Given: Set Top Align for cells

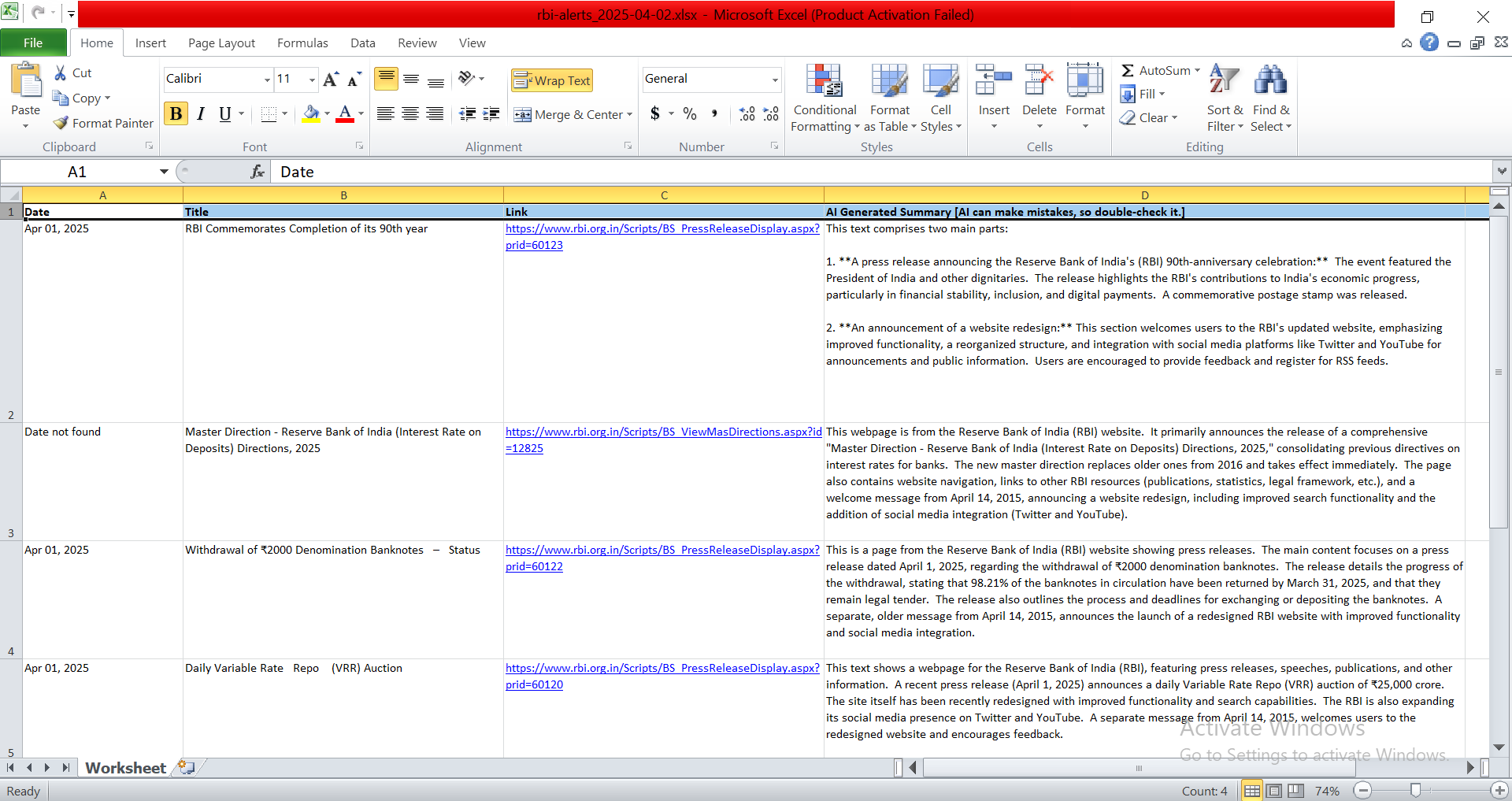Looking at the screenshot, I should pyautogui.click(x=386, y=79).
